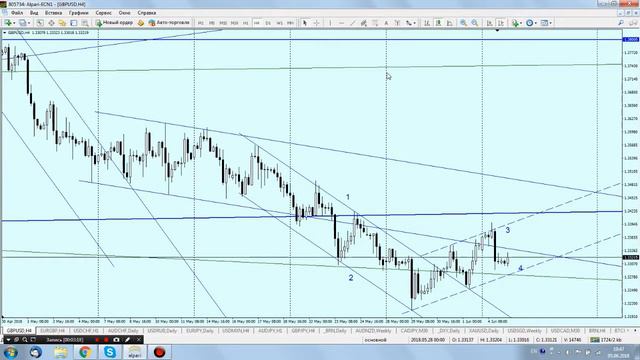This screenshot has width=640, height=360.
Task: Toggle chart auto scroll icon
Action: (x=489, y=23)
